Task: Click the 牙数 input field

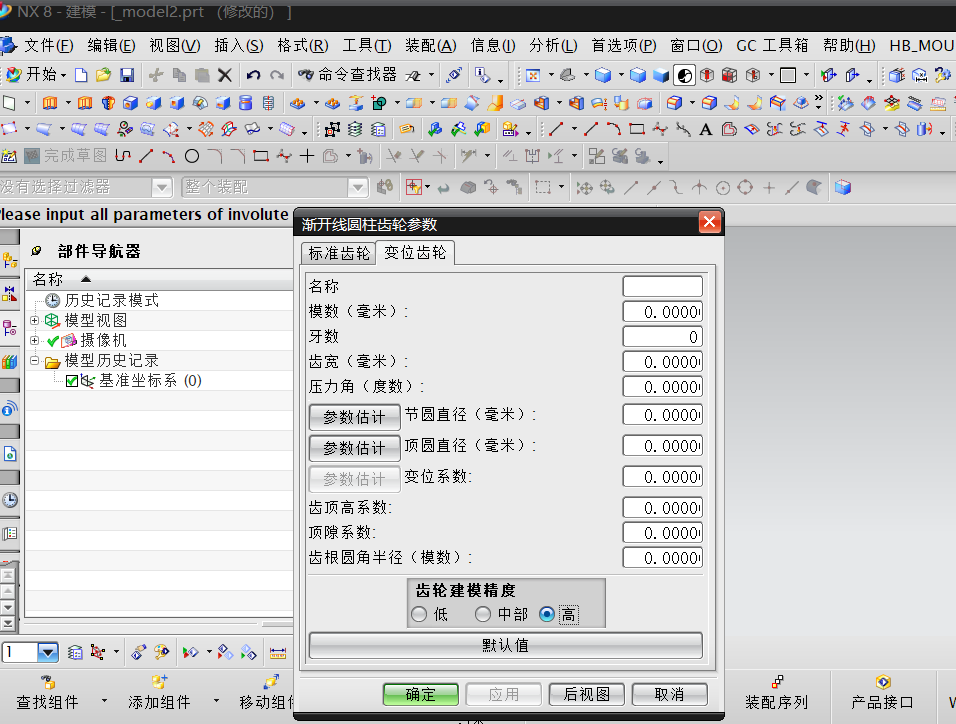Action: pyautogui.click(x=663, y=337)
